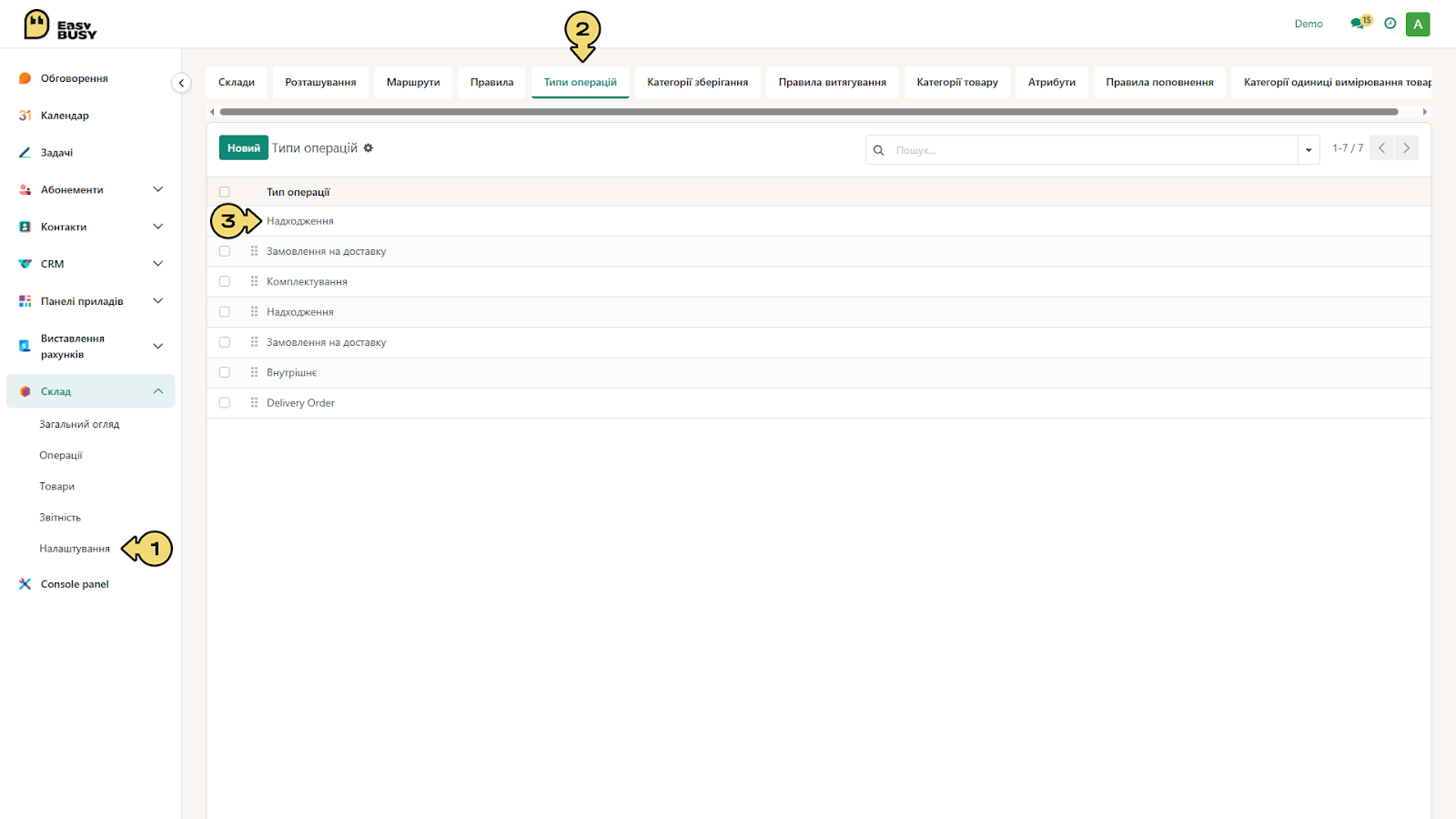Collapse the Склад sidebar menu
This screenshot has width=1456, height=819.
pos(157,391)
